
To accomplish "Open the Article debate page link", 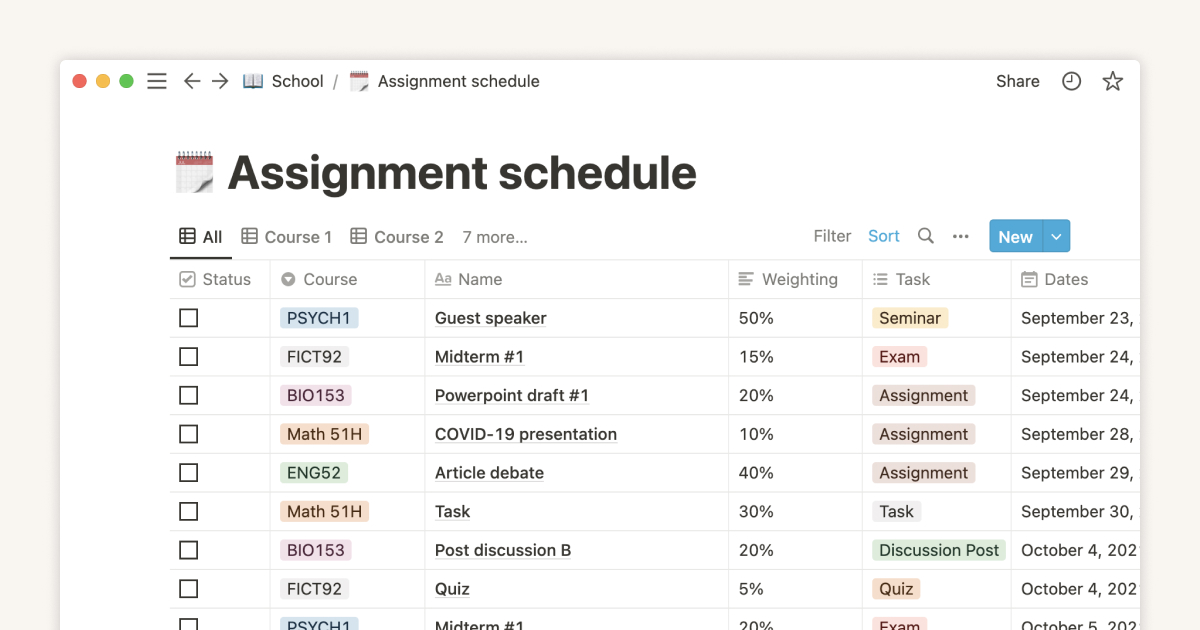I will [x=489, y=472].
